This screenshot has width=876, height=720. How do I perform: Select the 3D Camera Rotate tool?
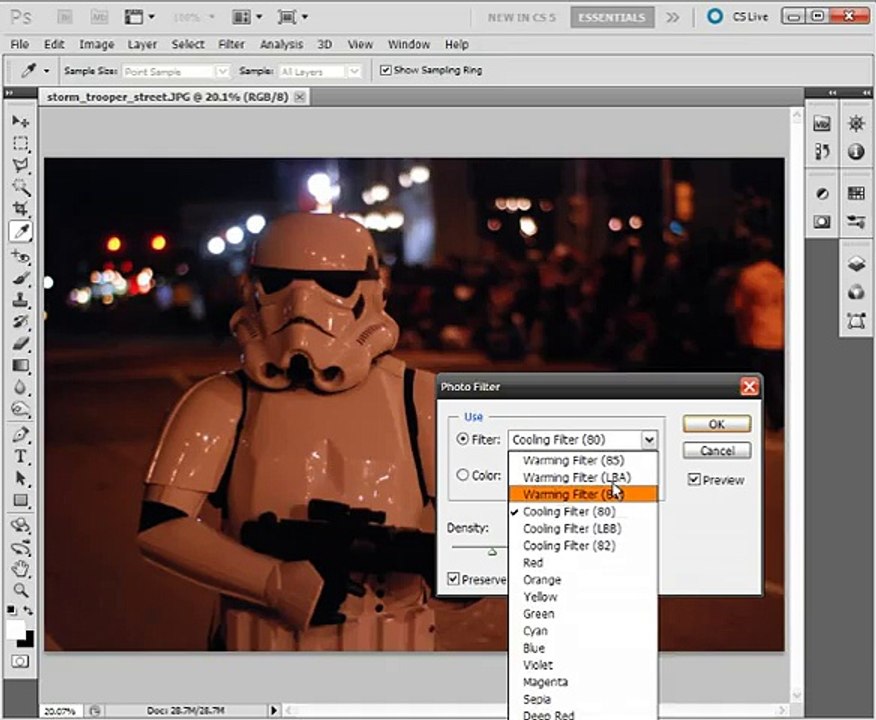click(x=21, y=547)
